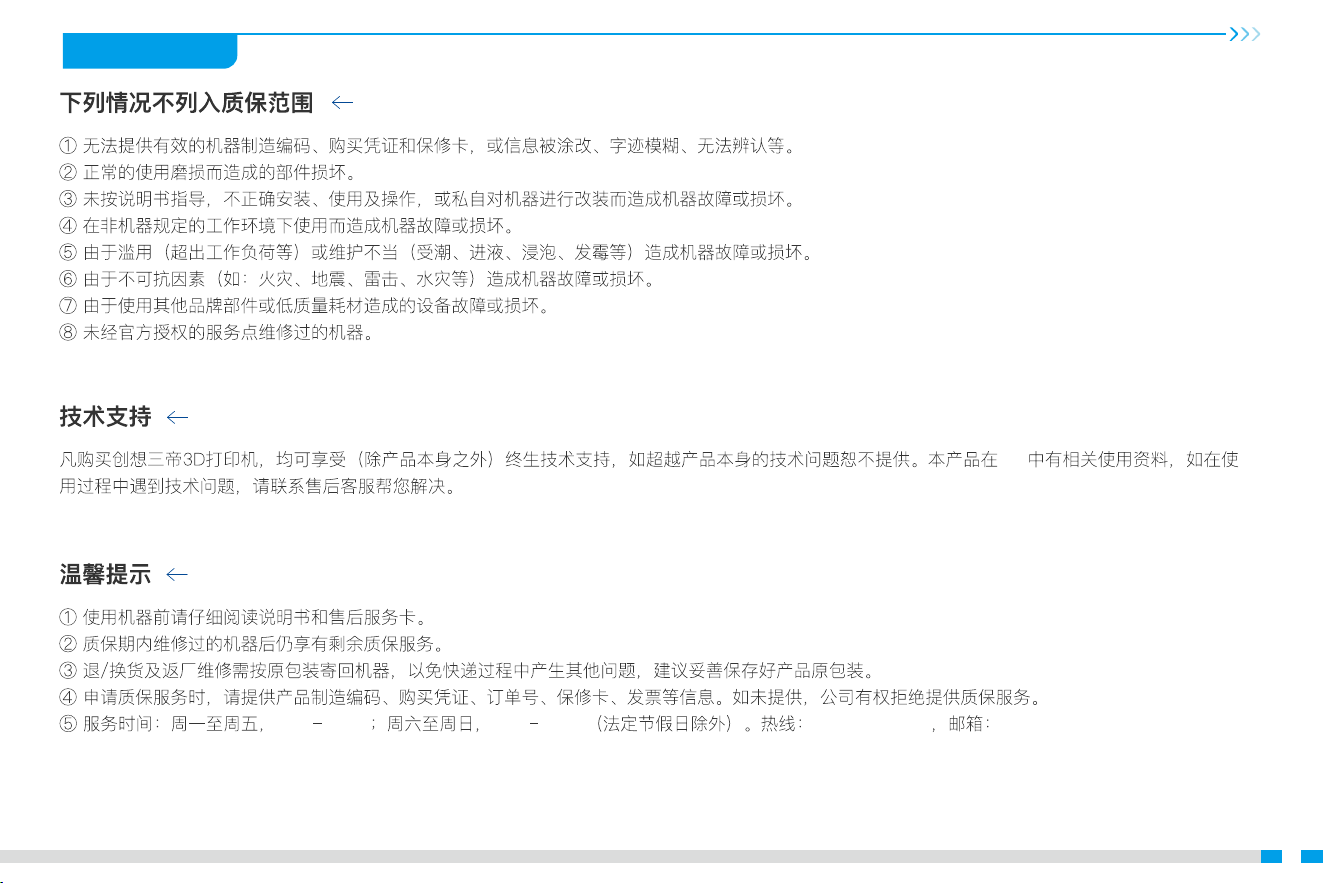Click the triple chevron arrows at top right
1324x883 pixels.
1245,34
